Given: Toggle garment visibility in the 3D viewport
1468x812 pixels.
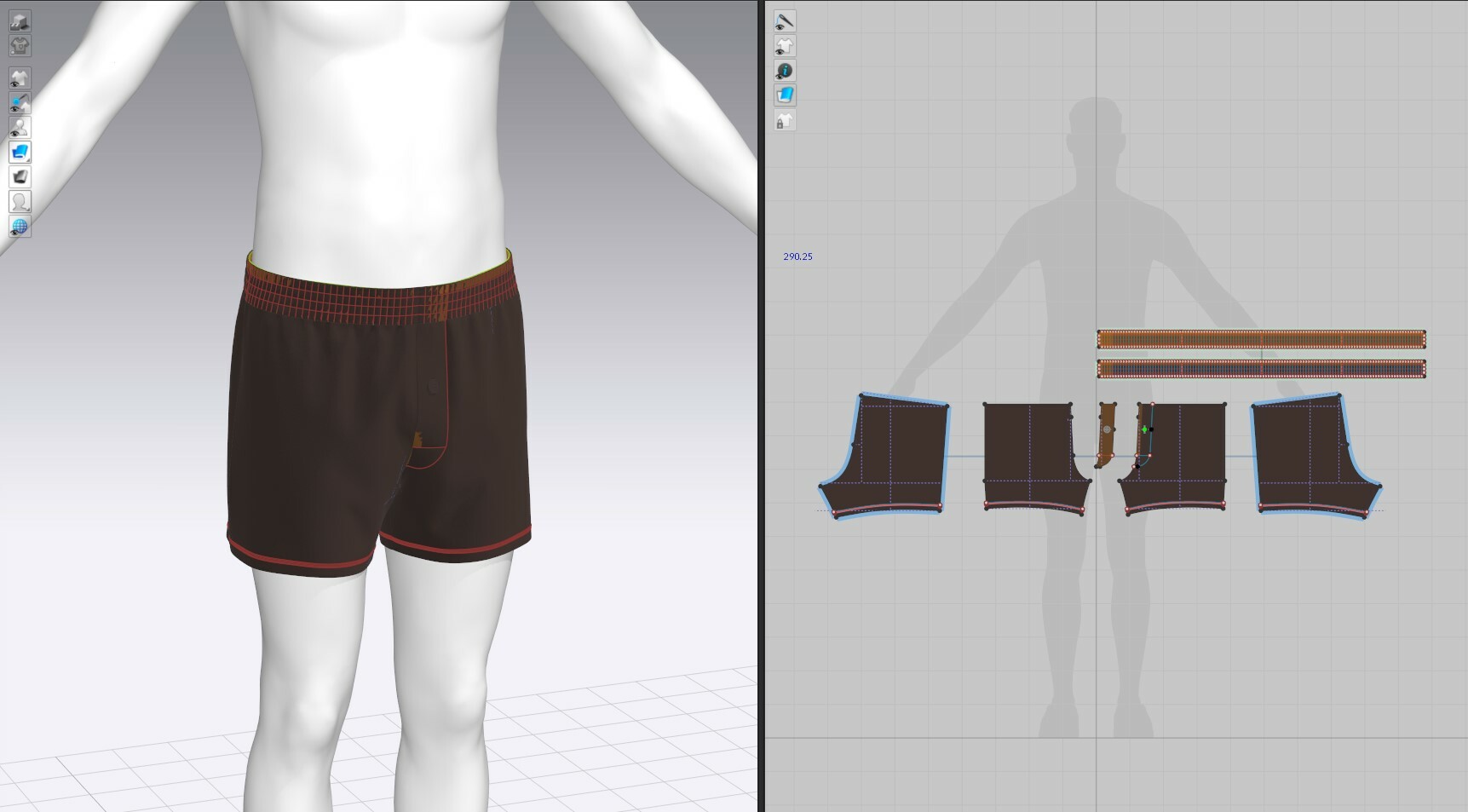Looking at the screenshot, I should coord(20,78).
